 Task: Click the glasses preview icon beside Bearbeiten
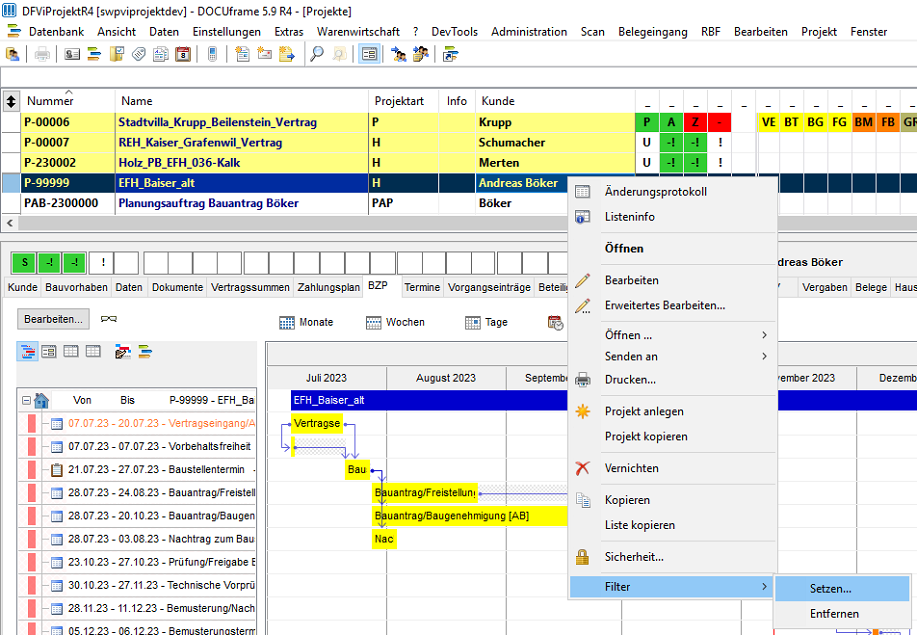coord(109,319)
